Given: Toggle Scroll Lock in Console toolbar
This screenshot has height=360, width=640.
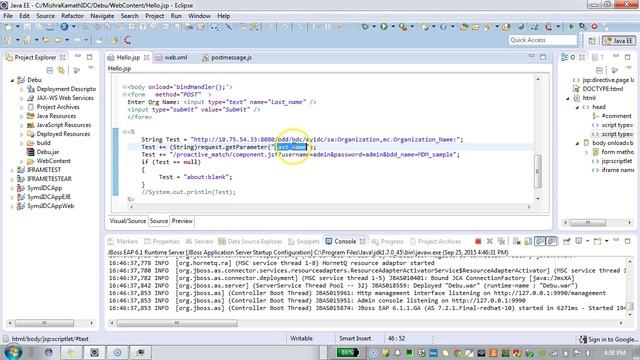Looking at the screenshot, I should (528, 241).
